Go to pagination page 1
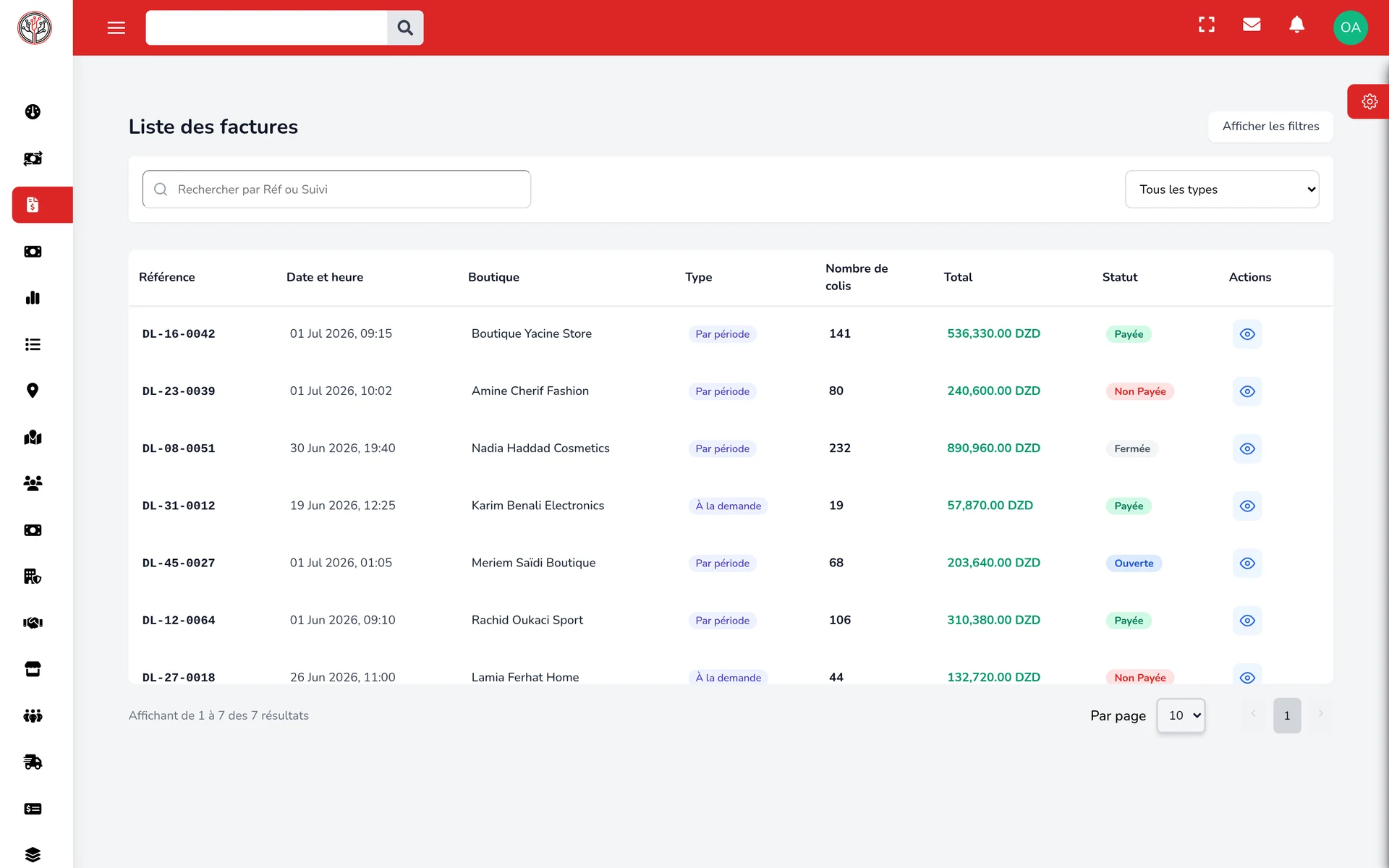The height and width of the screenshot is (868, 1389). [1287, 715]
